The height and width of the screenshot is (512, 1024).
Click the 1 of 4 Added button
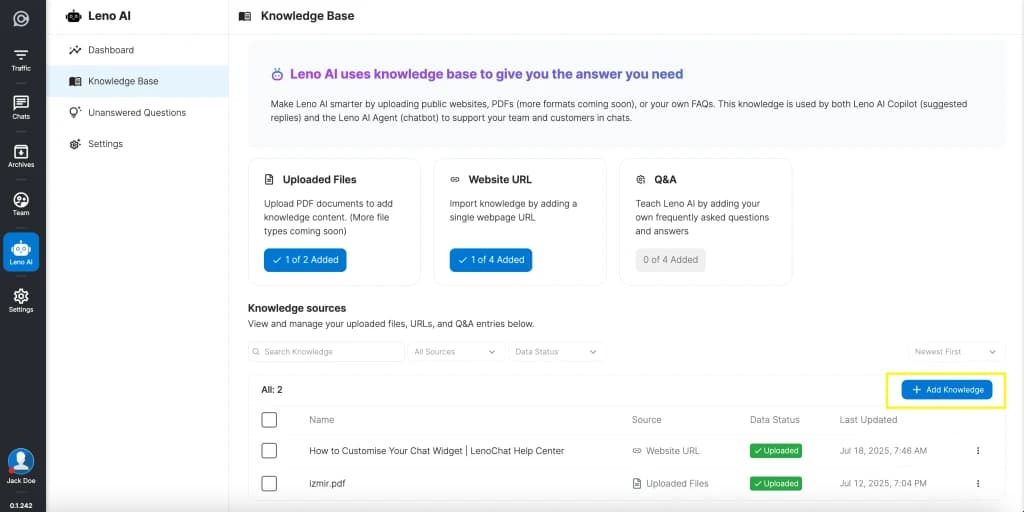491,260
